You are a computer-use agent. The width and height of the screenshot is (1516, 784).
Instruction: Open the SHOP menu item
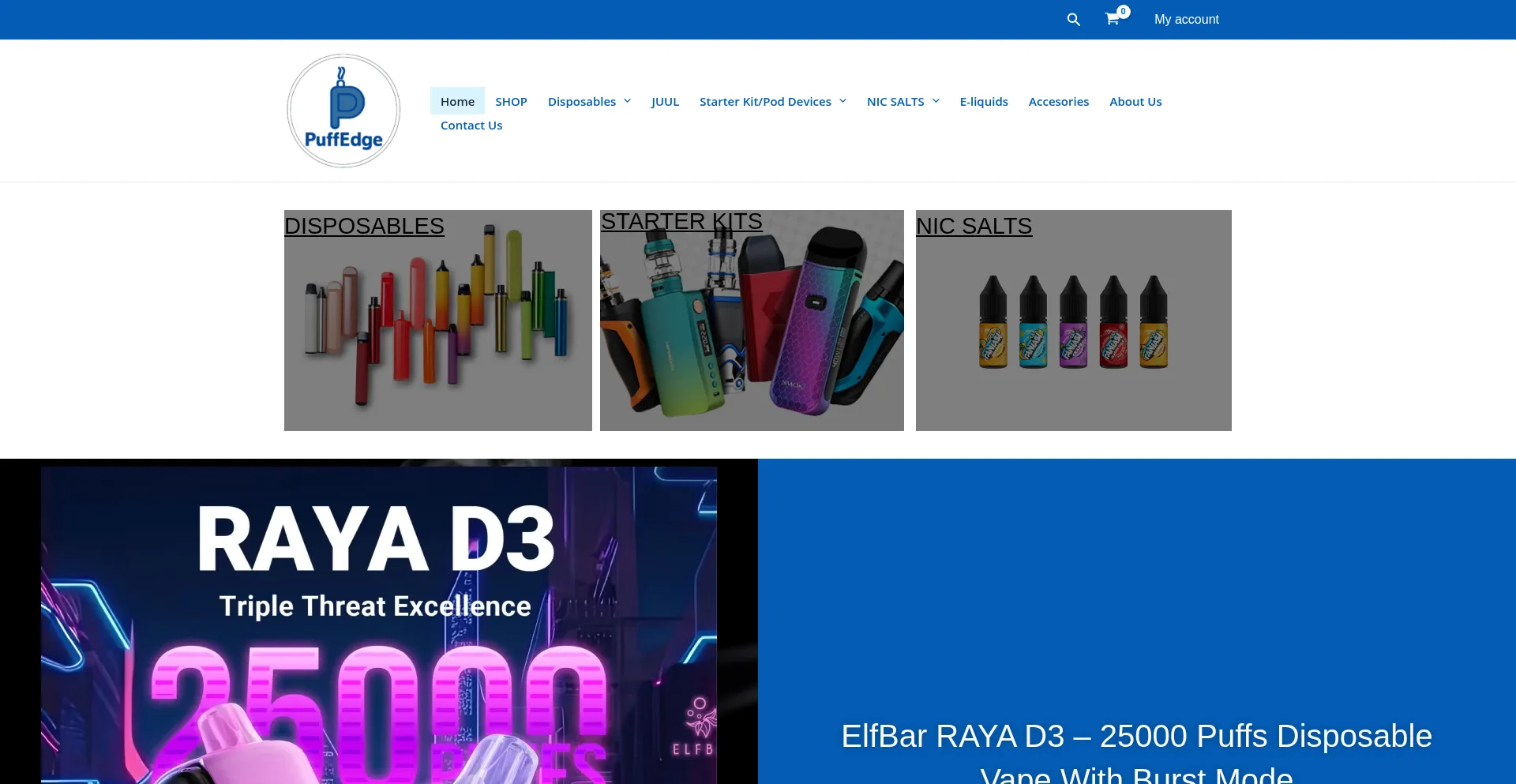[x=511, y=101]
